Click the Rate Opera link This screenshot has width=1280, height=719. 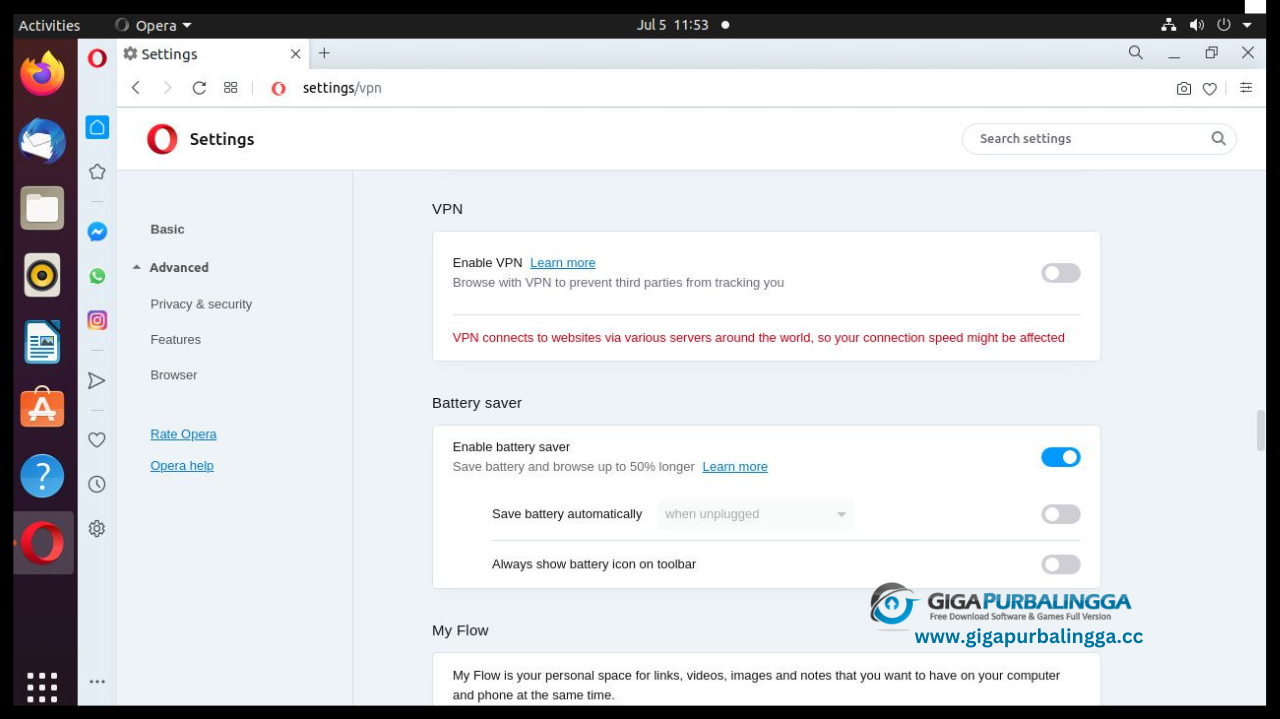(183, 434)
